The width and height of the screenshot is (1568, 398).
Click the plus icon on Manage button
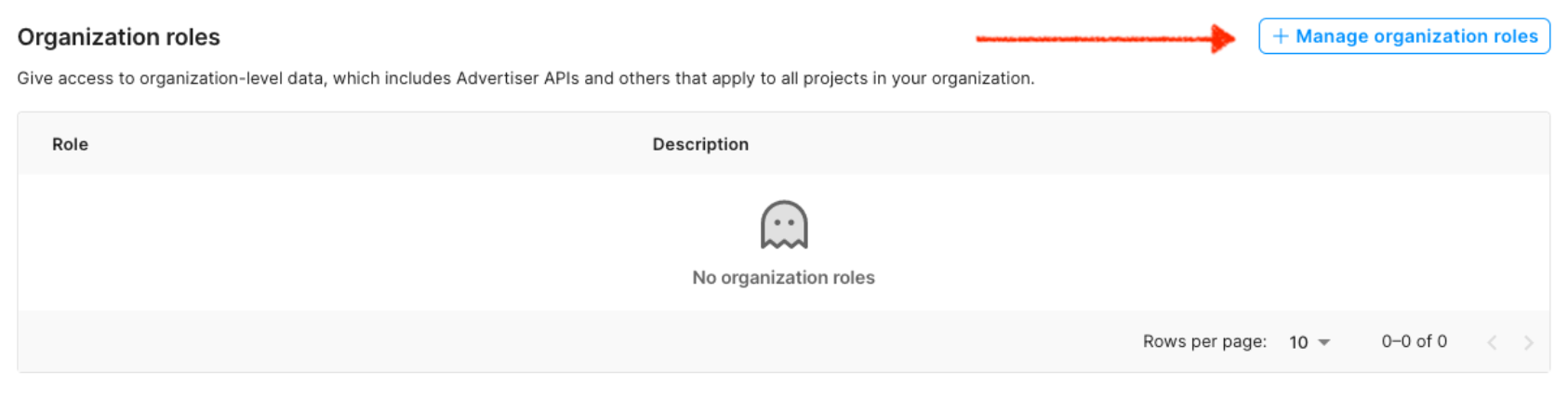(1281, 36)
